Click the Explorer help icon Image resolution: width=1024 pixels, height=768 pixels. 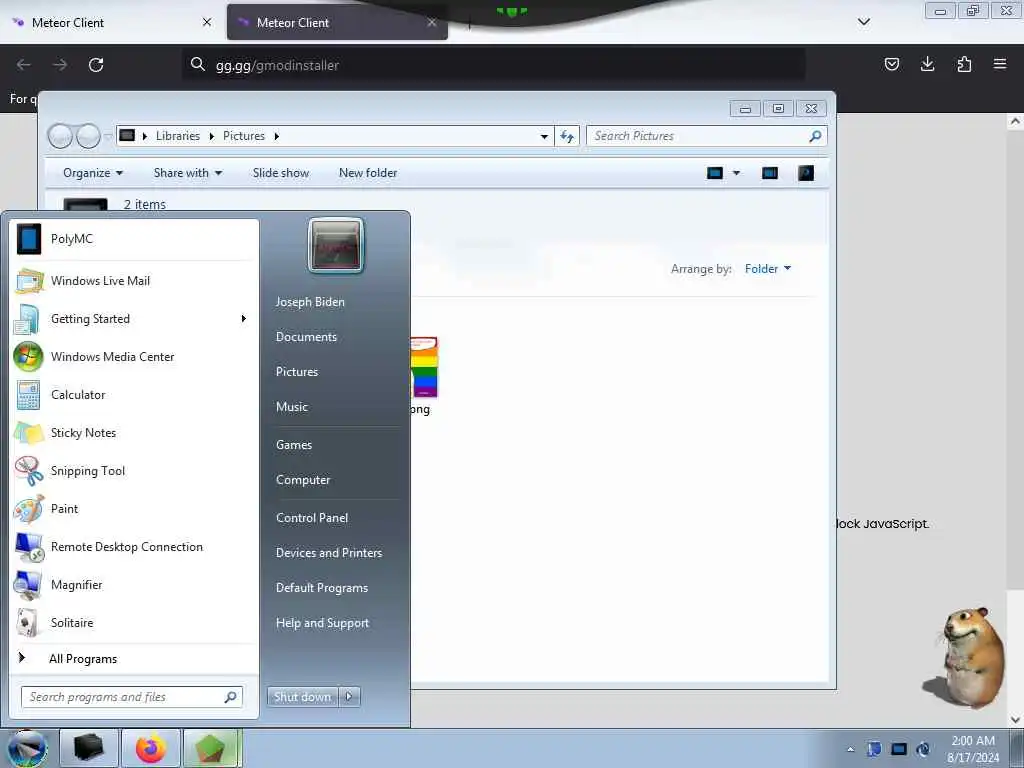click(806, 173)
